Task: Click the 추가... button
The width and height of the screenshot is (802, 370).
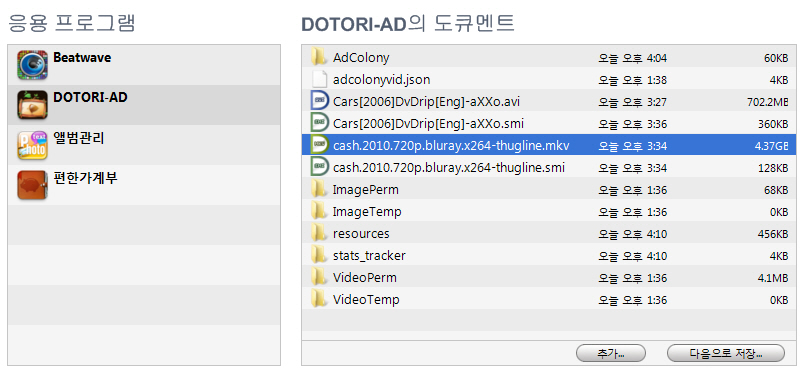Action: tap(611, 353)
